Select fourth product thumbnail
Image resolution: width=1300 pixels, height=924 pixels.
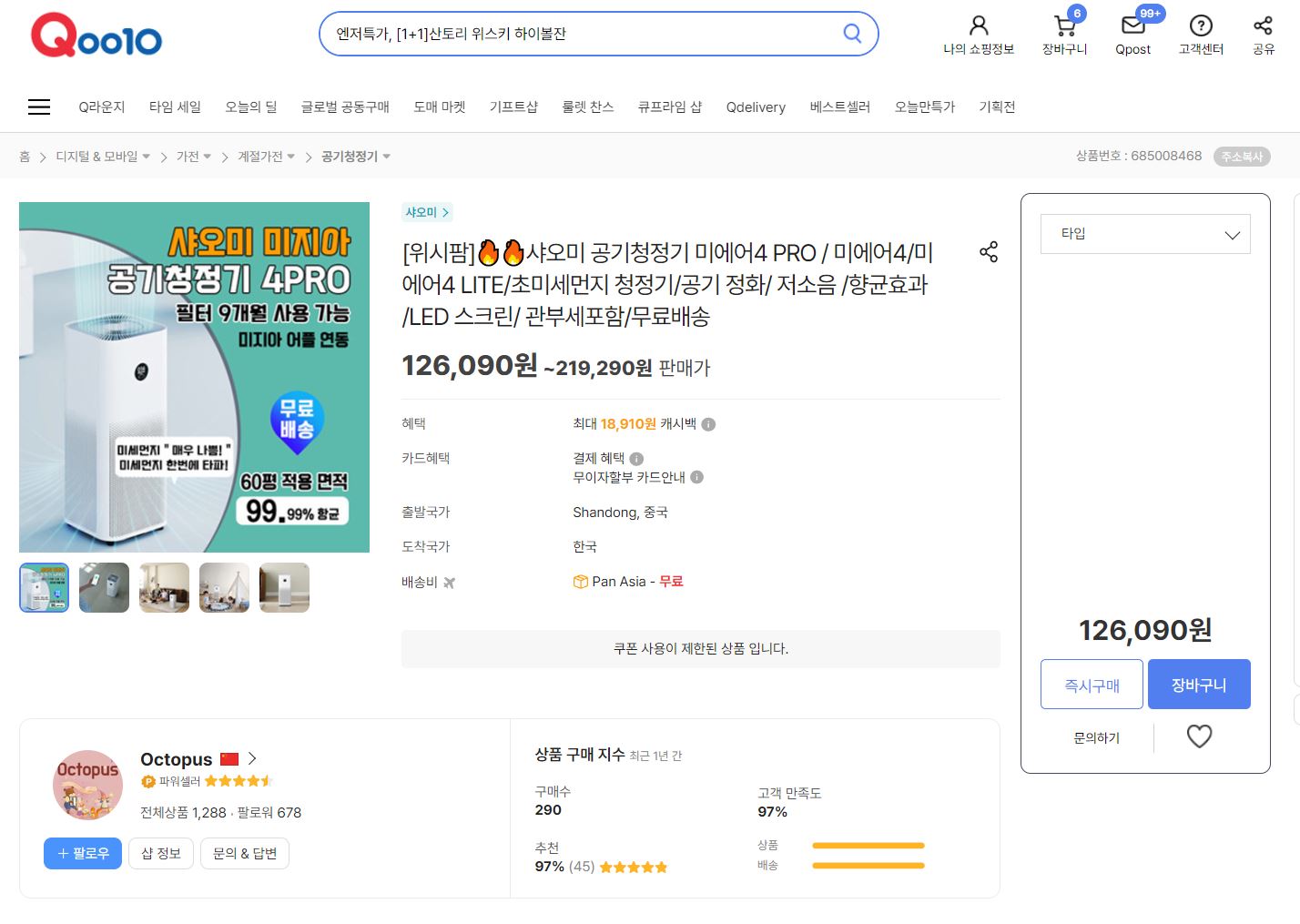coord(224,587)
